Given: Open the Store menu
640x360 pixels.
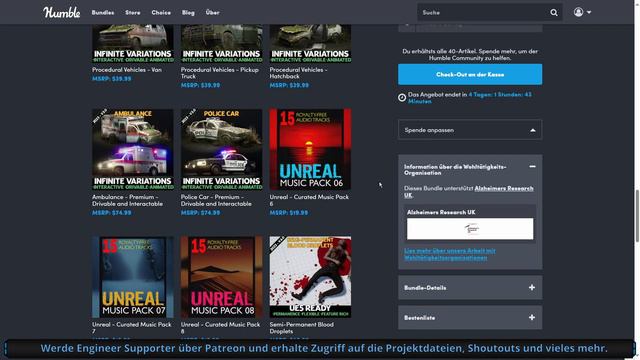Looking at the screenshot, I should [x=133, y=13].
